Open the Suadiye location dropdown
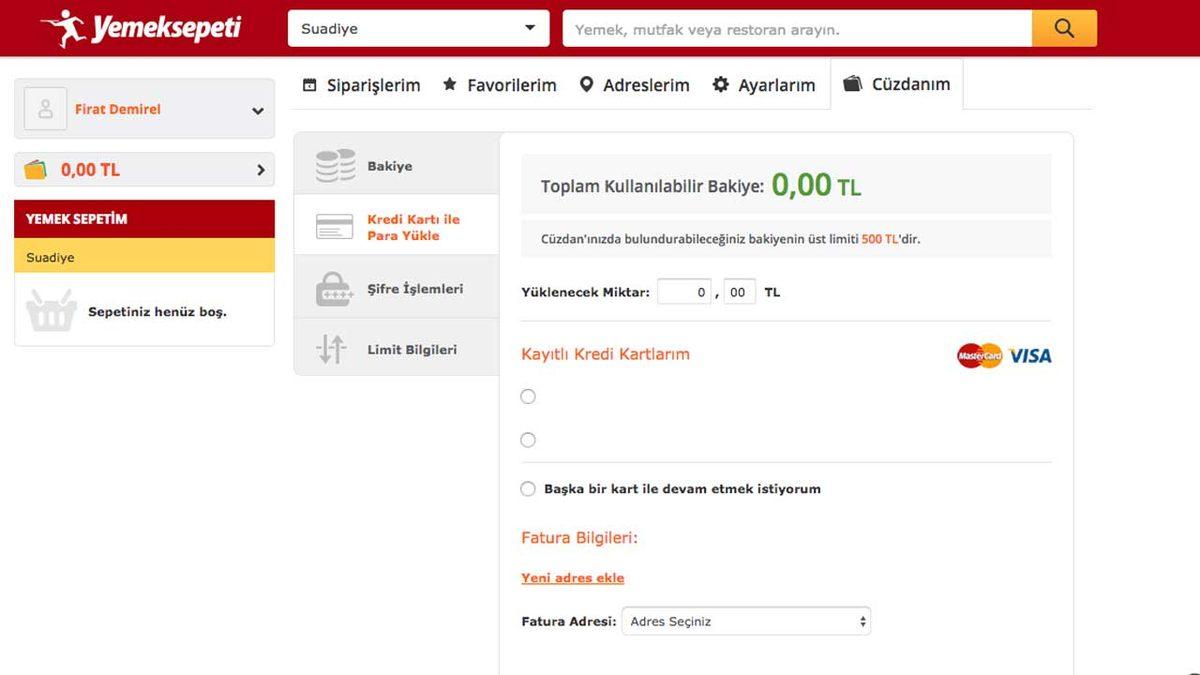The width and height of the screenshot is (1200, 675). [417, 28]
